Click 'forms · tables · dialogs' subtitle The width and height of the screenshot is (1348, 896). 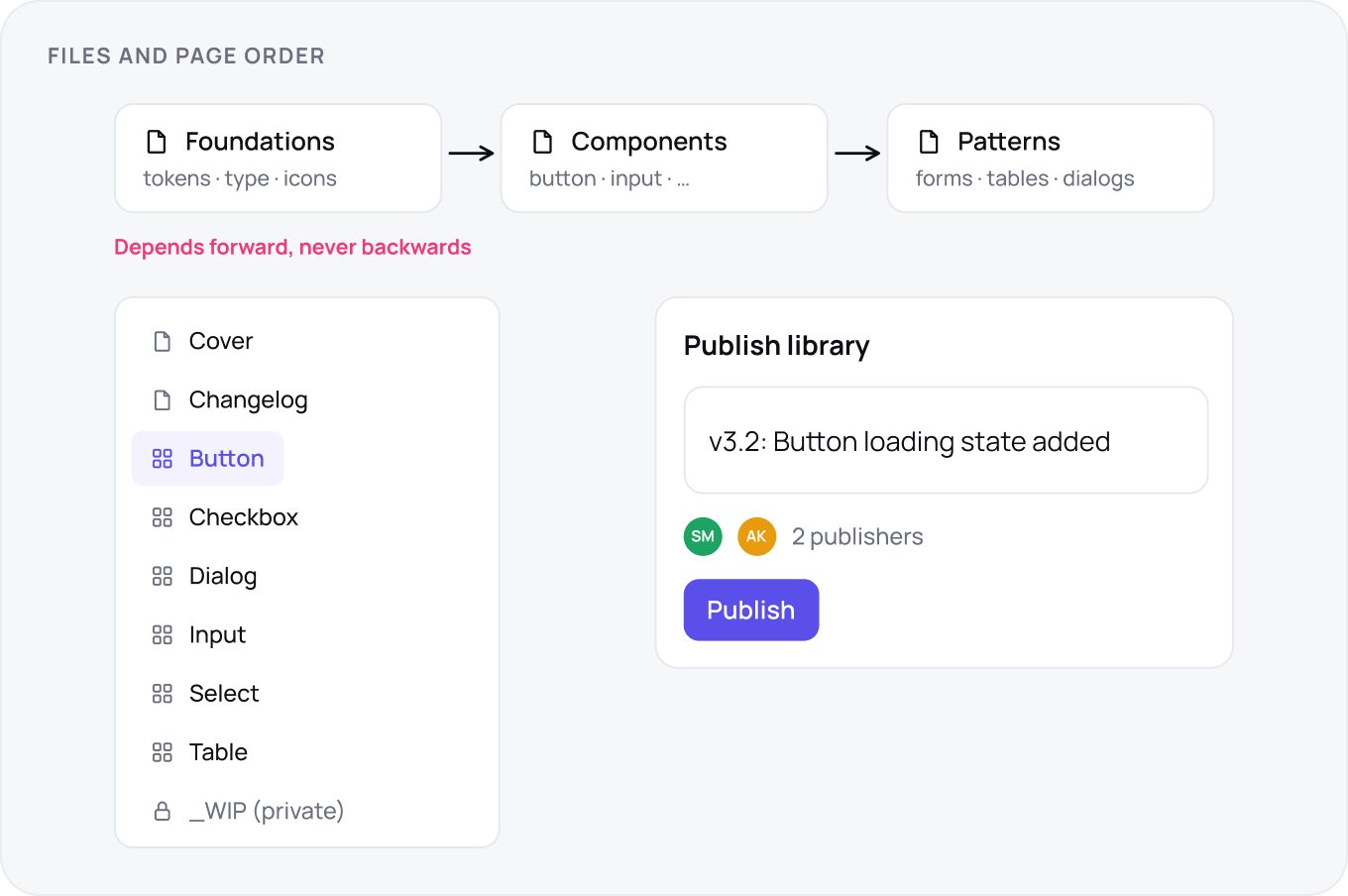[x=1025, y=178]
